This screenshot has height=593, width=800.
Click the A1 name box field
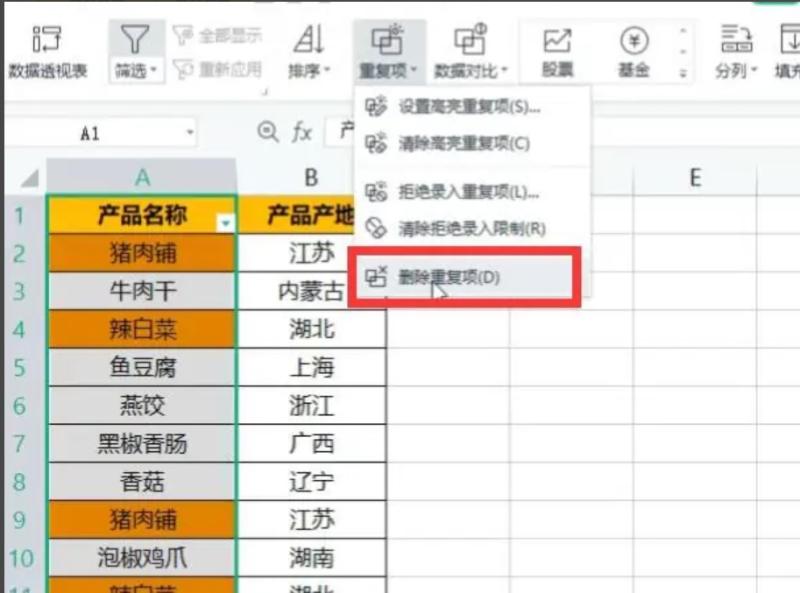pos(91,134)
